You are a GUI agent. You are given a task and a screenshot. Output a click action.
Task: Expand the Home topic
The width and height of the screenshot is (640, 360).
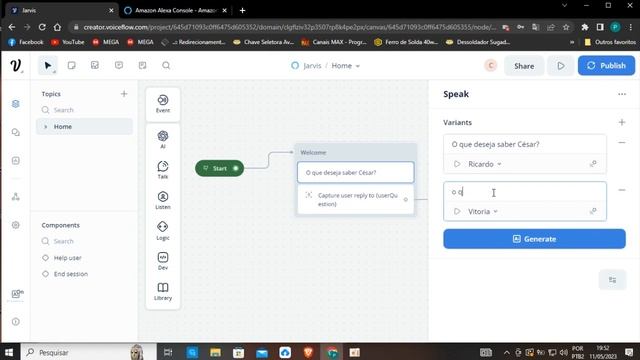click(x=46, y=127)
